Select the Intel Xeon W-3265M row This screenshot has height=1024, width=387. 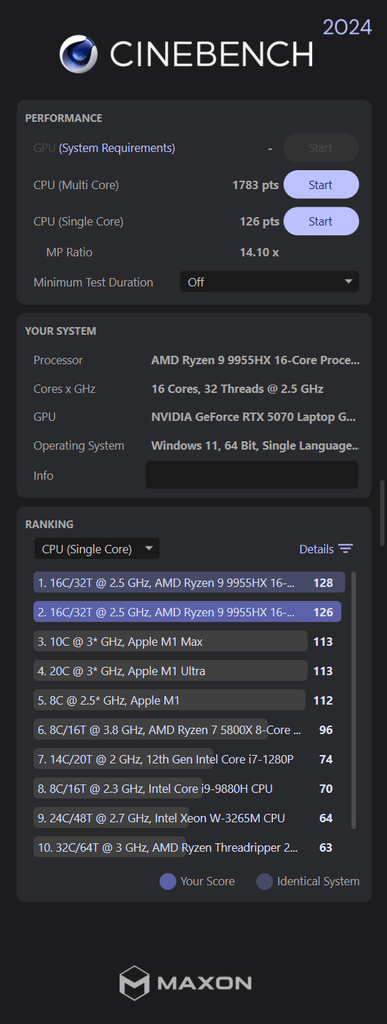[x=186, y=818]
